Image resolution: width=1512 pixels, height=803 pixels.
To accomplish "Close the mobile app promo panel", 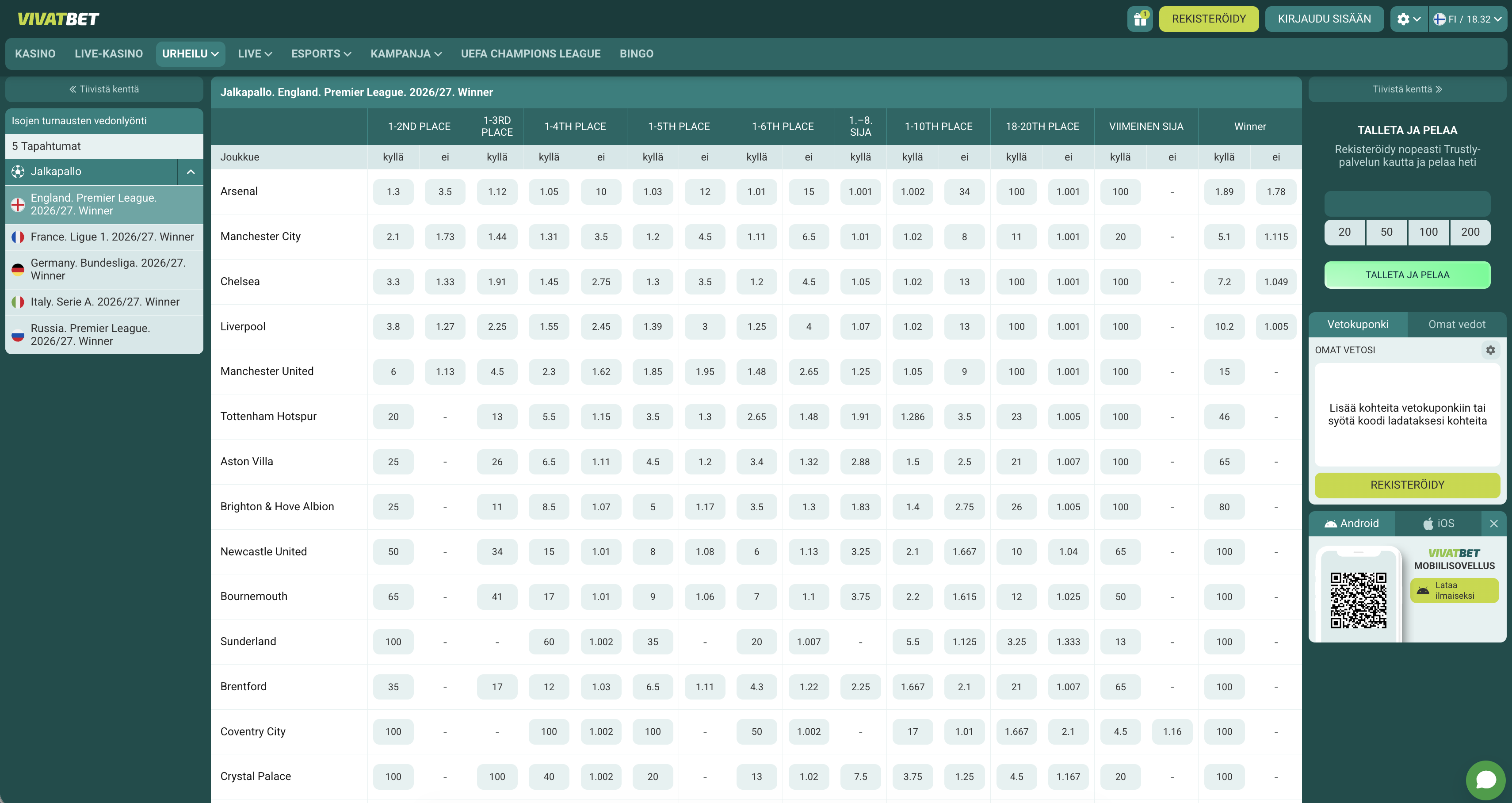I will pyautogui.click(x=1494, y=523).
